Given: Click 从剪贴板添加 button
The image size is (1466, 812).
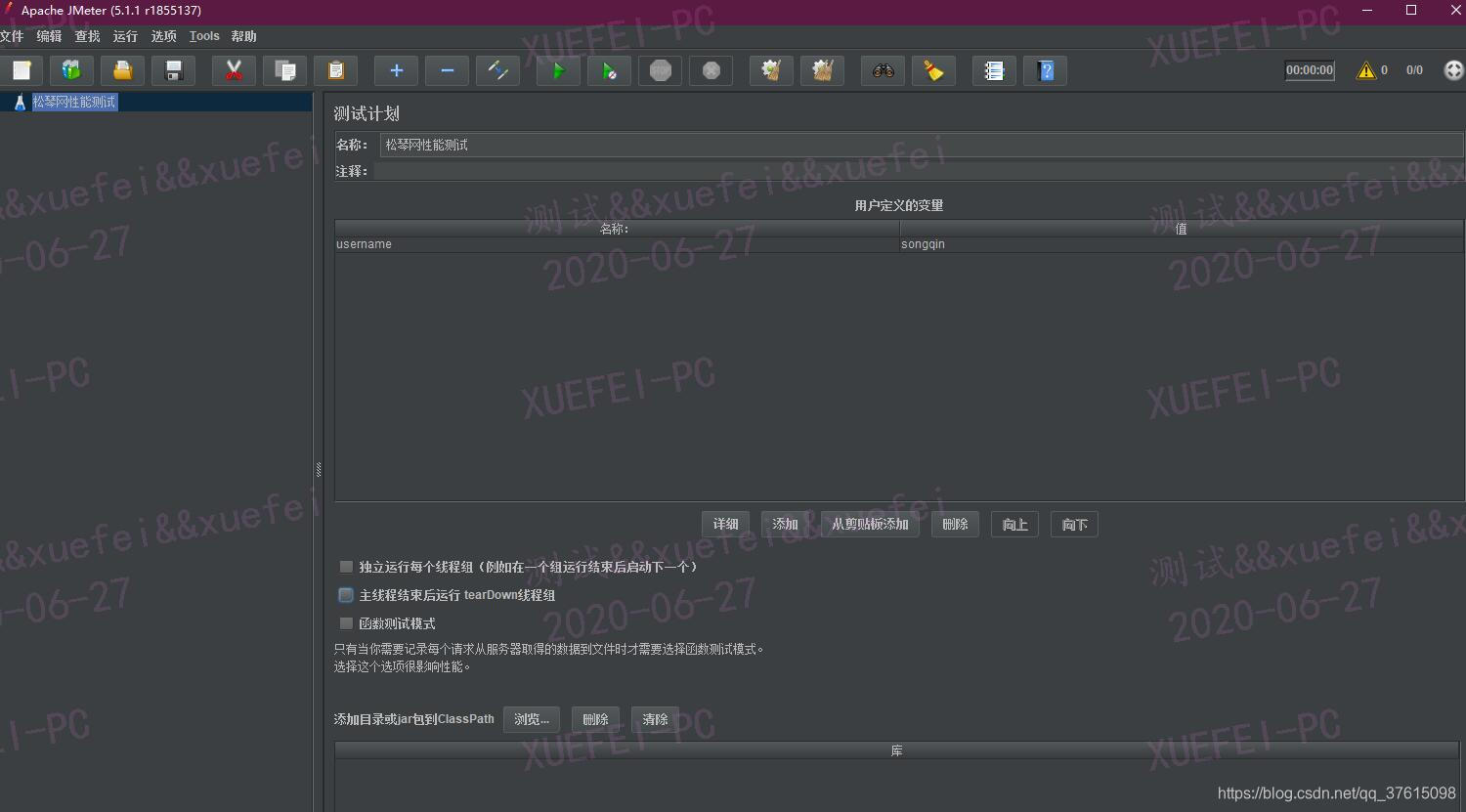Looking at the screenshot, I should [870, 525].
